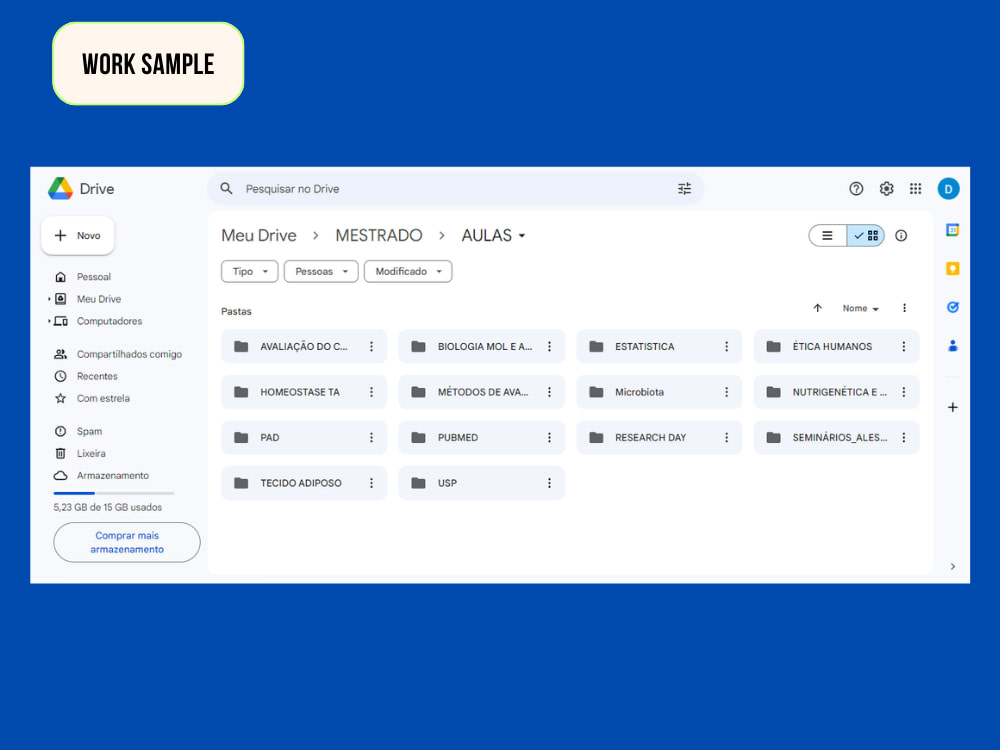The width and height of the screenshot is (1000, 750).
Task: Open the PAD folder
Action: pyautogui.click(x=304, y=438)
